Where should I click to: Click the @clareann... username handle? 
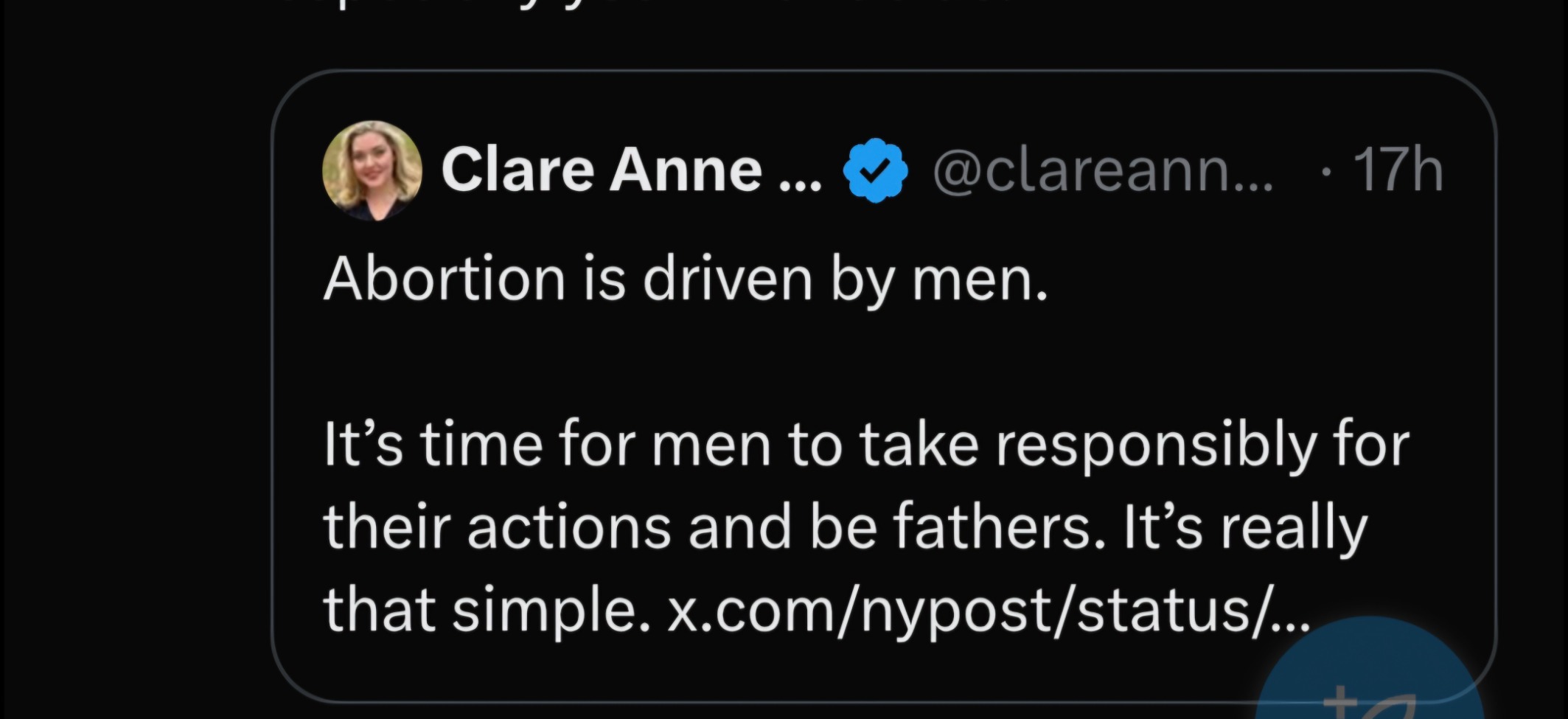[x=1102, y=172]
